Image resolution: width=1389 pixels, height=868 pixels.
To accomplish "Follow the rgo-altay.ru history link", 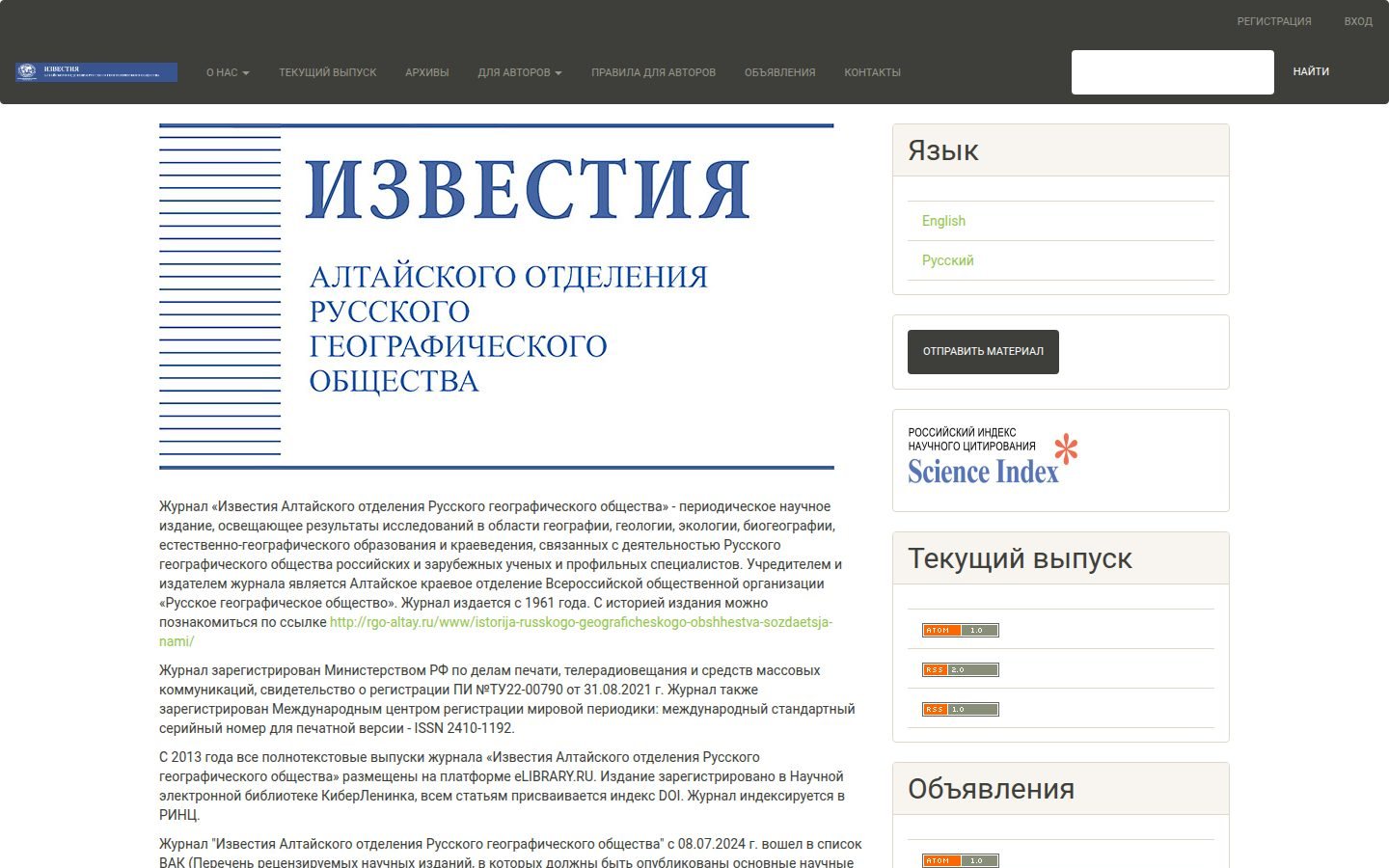I will pyautogui.click(x=496, y=632).
